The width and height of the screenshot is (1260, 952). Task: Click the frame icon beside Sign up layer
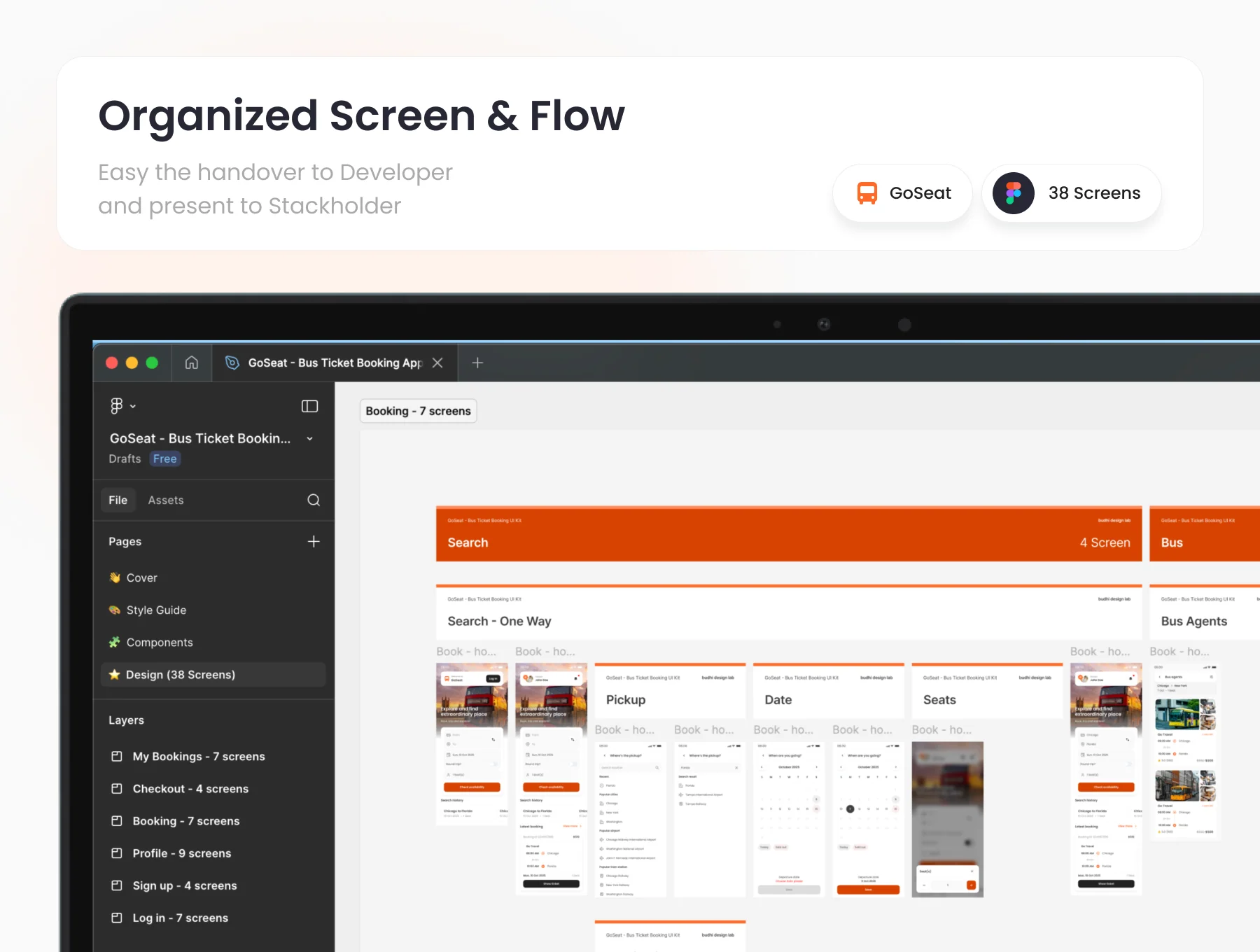(117, 885)
